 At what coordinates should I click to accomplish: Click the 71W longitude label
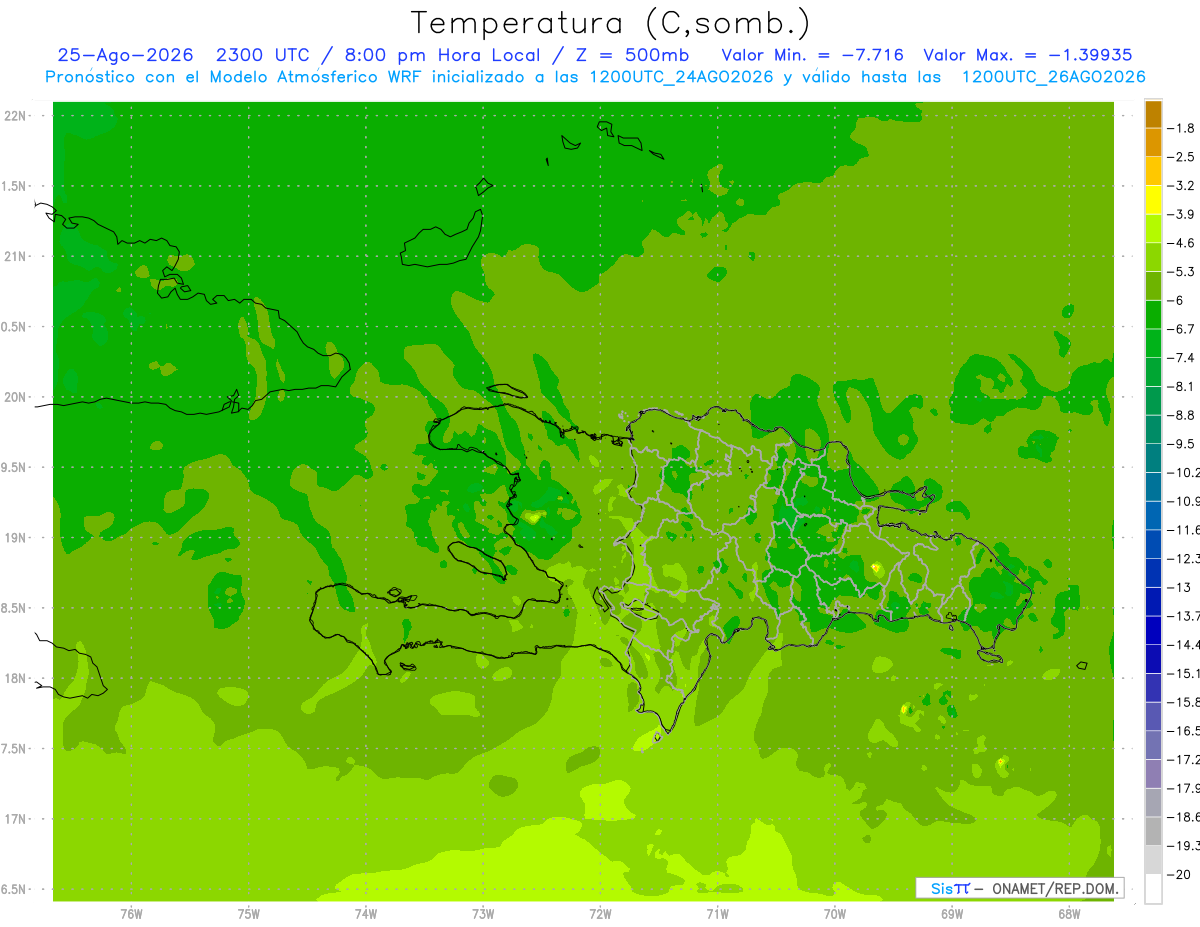click(x=717, y=914)
